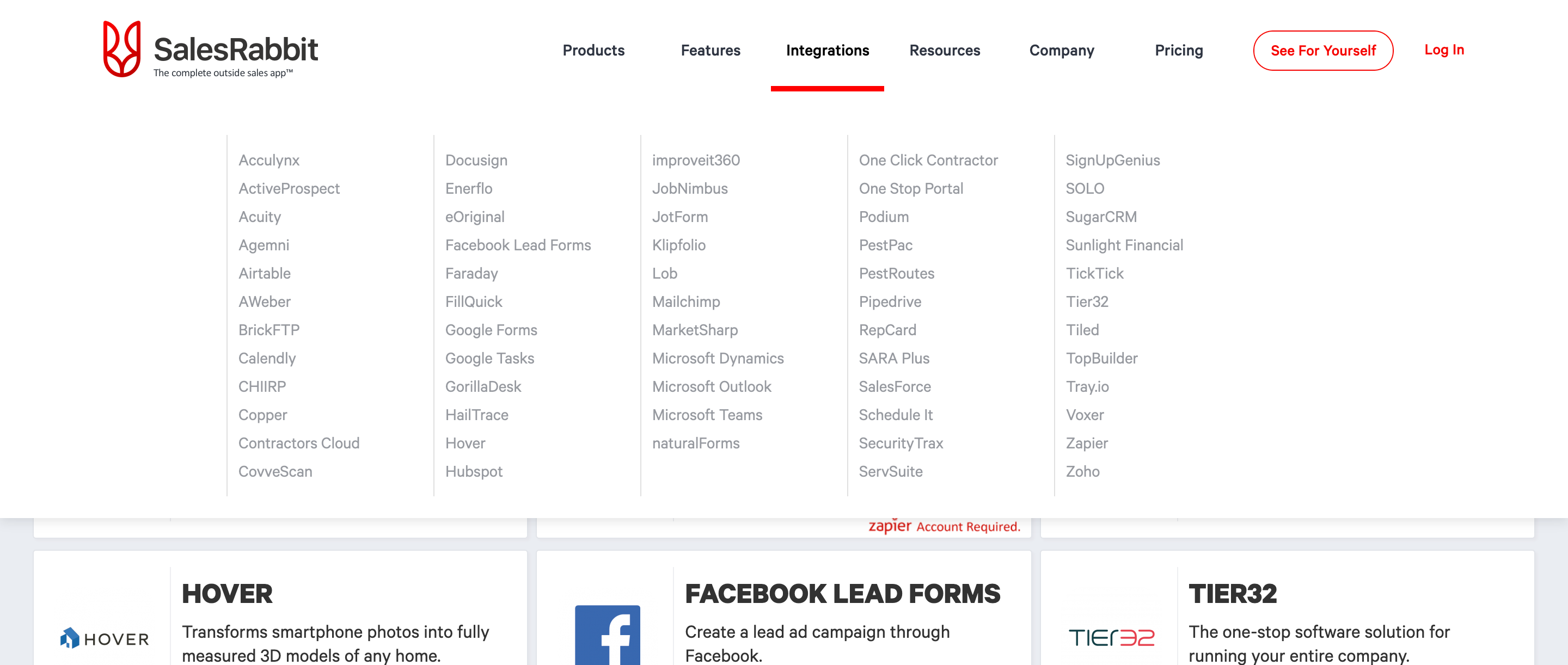The image size is (1568, 665).
Task: Open the Resources dropdown menu
Action: coord(944,51)
